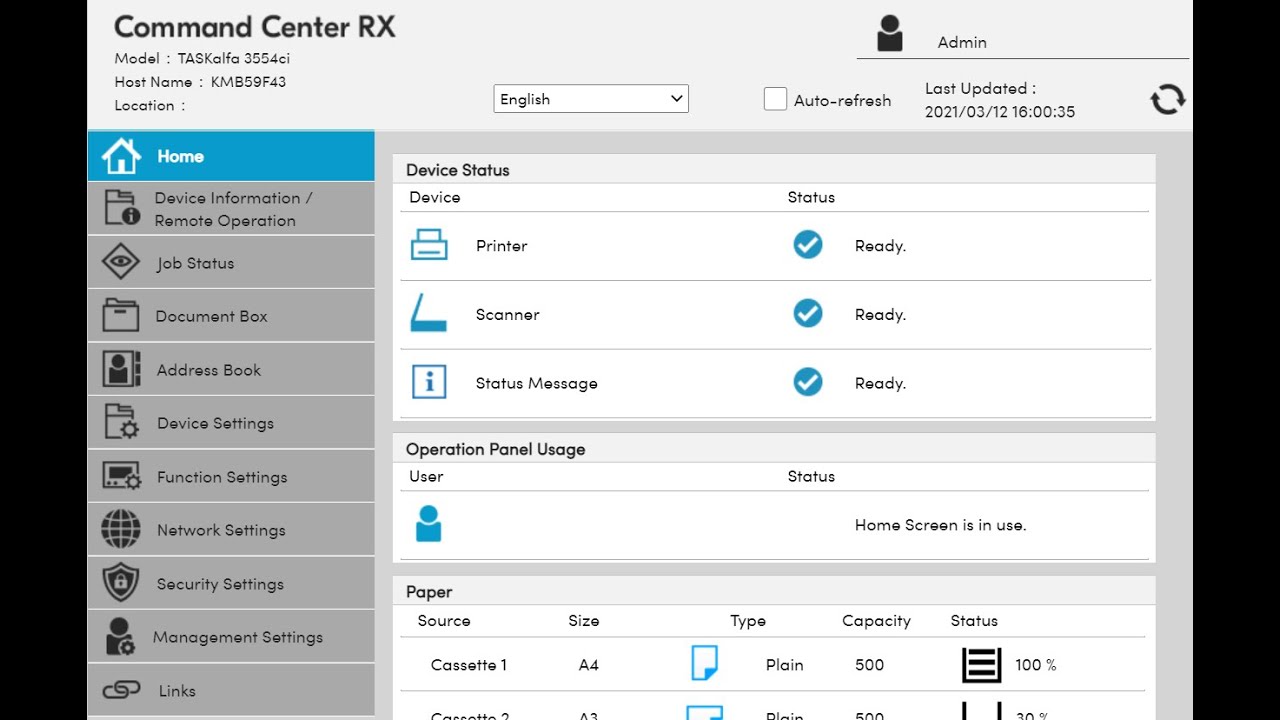Select the Document Box menu entry
Viewport: 1280px width, 720px height.
pos(231,316)
